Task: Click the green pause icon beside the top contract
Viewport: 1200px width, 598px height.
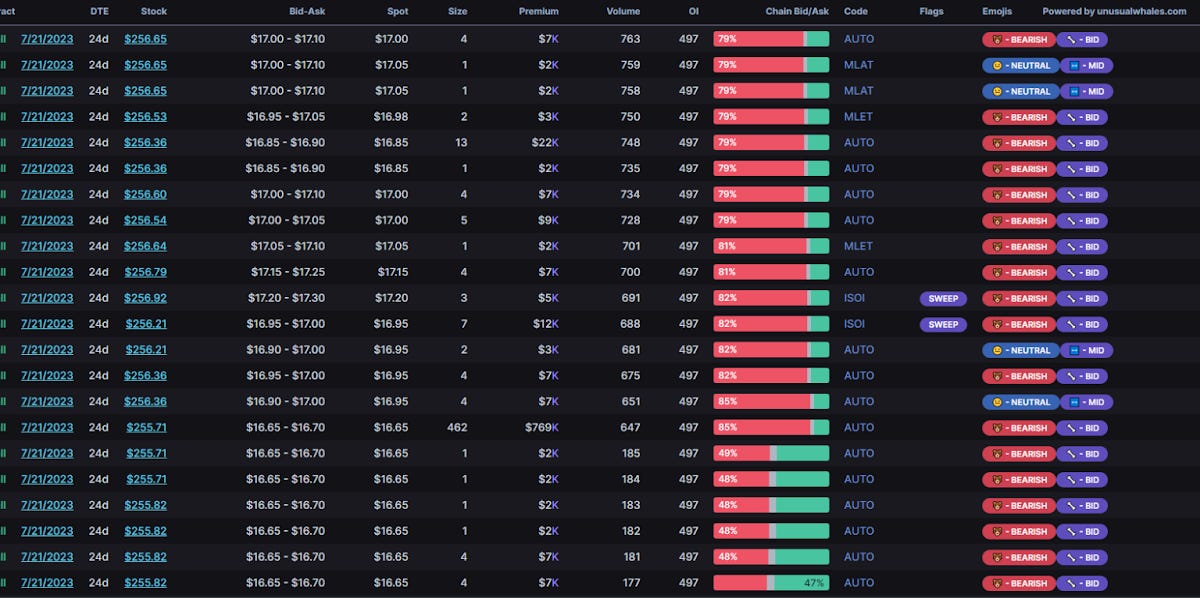Action: point(3,39)
